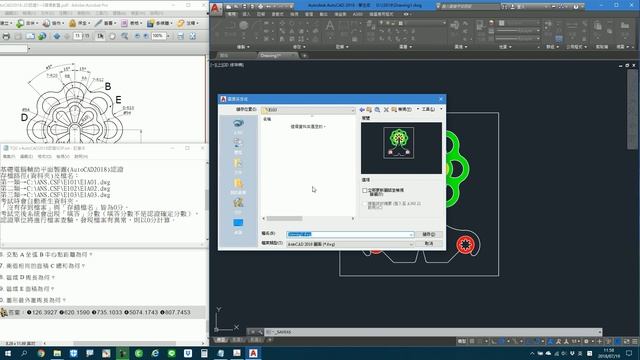Open the Comment button in Acrobat toolbar

[187, 23]
